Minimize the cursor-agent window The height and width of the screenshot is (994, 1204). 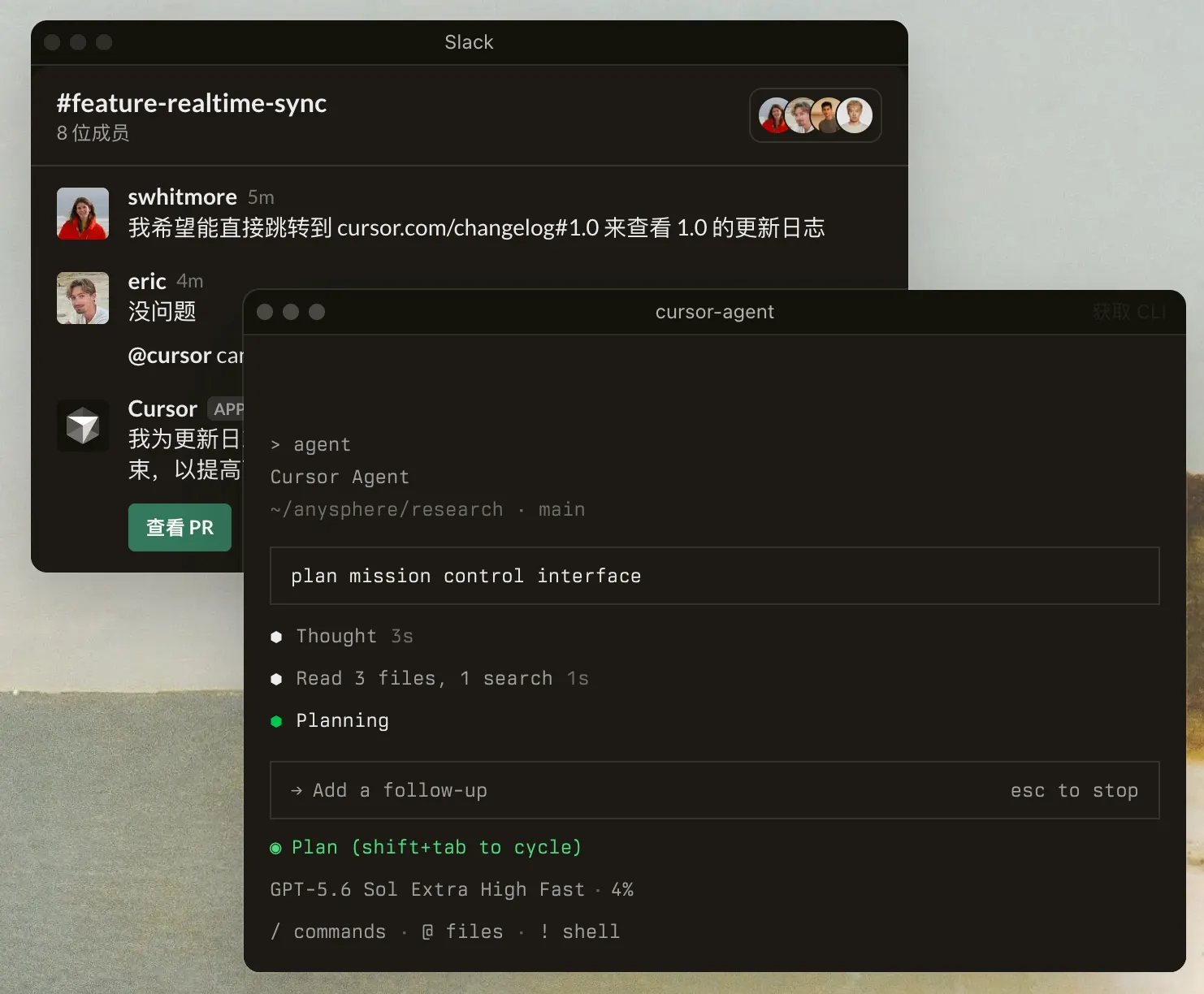click(x=291, y=312)
